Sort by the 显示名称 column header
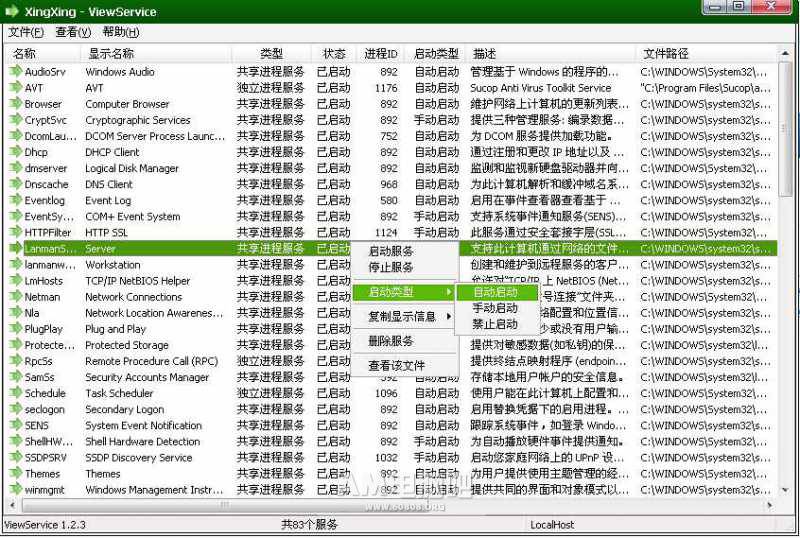The height and width of the screenshot is (538, 800). pos(156,53)
